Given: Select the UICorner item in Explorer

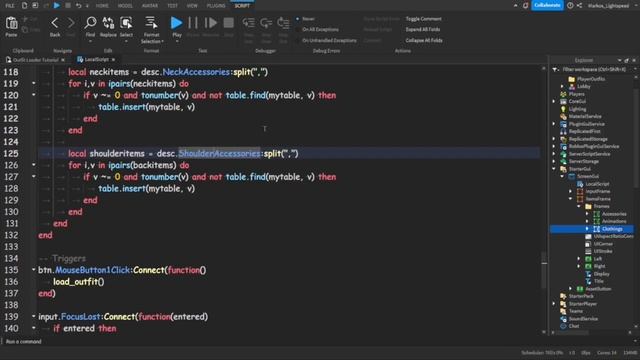Looking at the screenshot, I should point(603,244).
